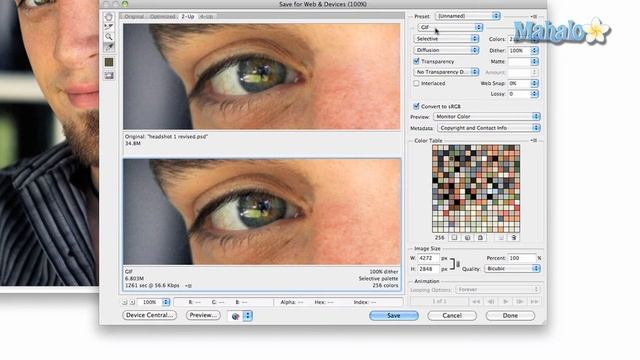The image size is (640, 360).
Task: Select the original image preview pane
Action: click(x=262, y=77)
